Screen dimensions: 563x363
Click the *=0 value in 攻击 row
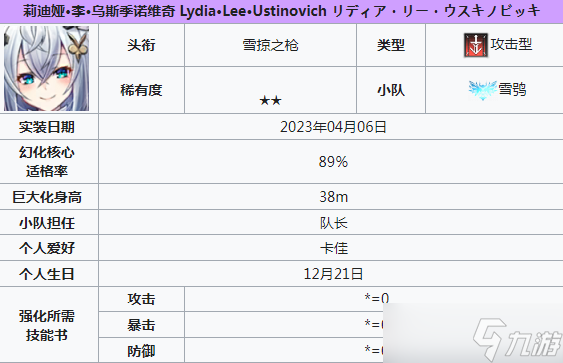[x=377, y=298]
